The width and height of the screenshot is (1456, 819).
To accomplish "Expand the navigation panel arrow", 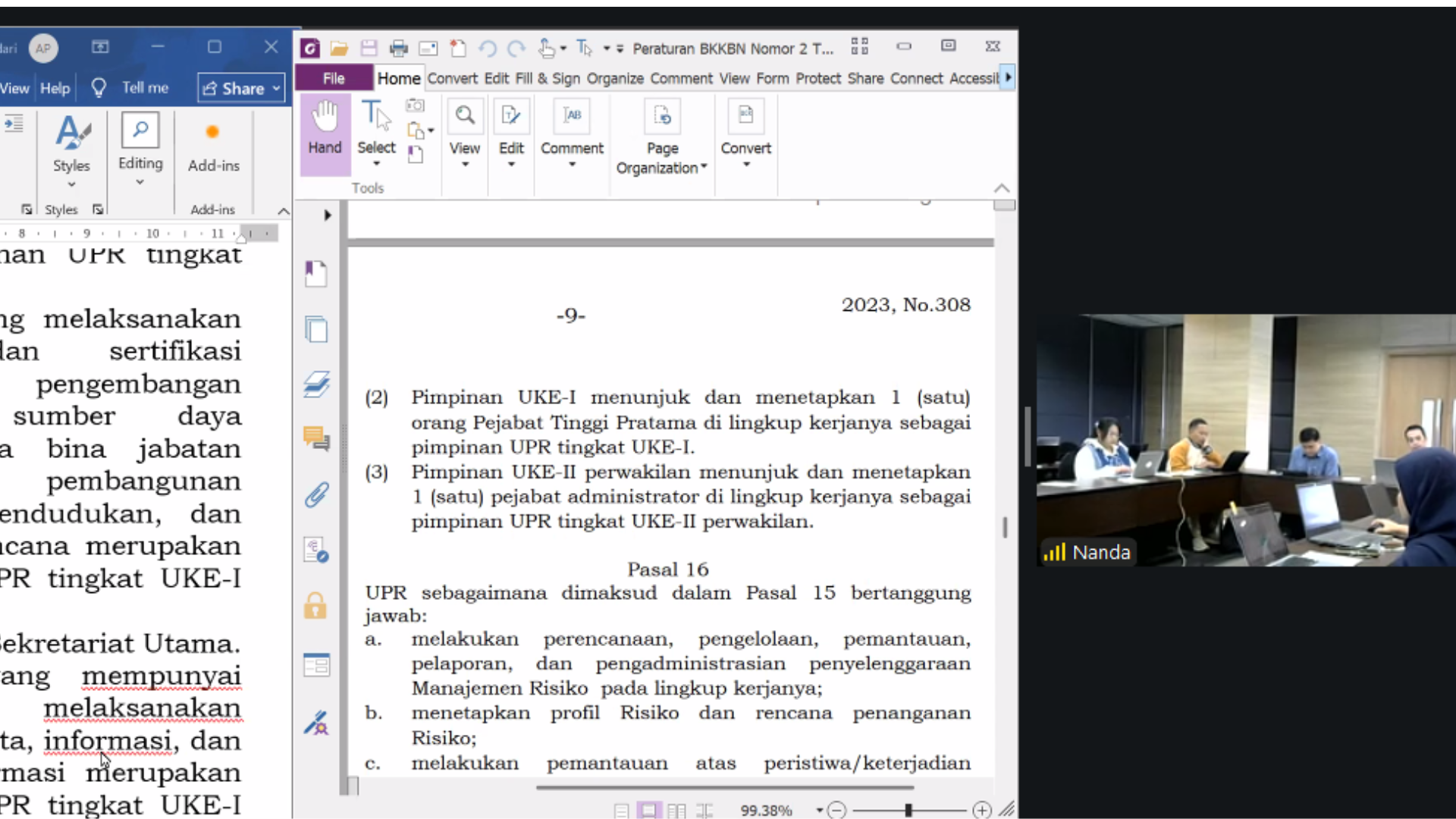I will pos(327,215).
